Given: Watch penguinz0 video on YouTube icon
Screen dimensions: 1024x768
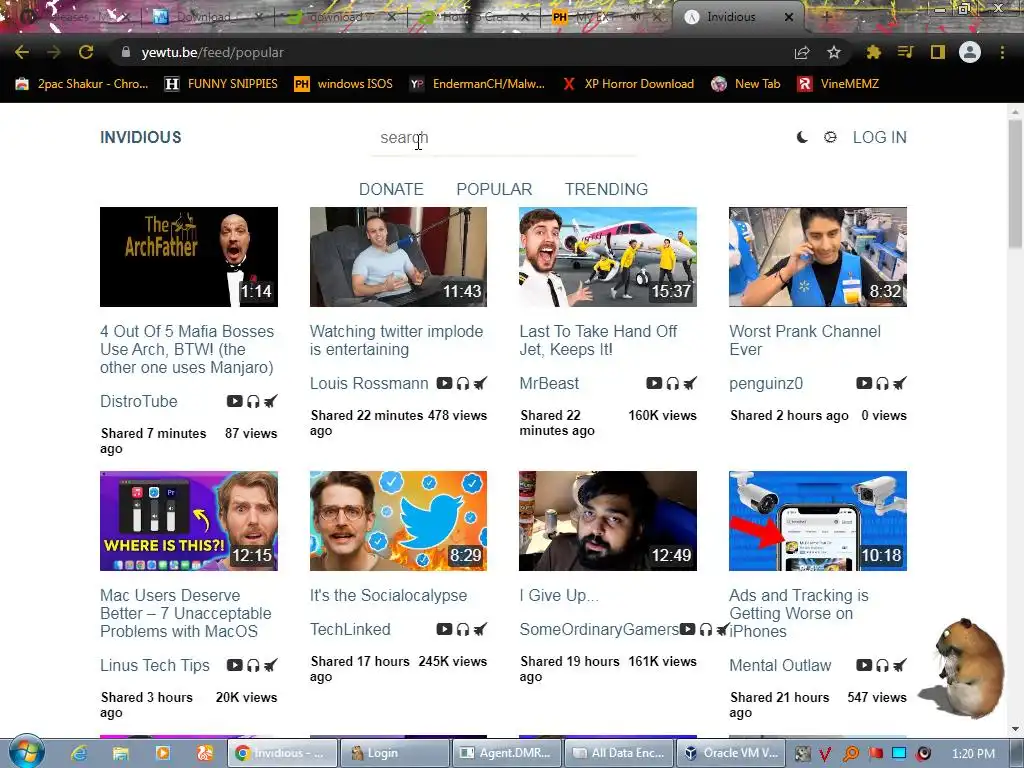Looking at the screenshot, I should (864, 383).
